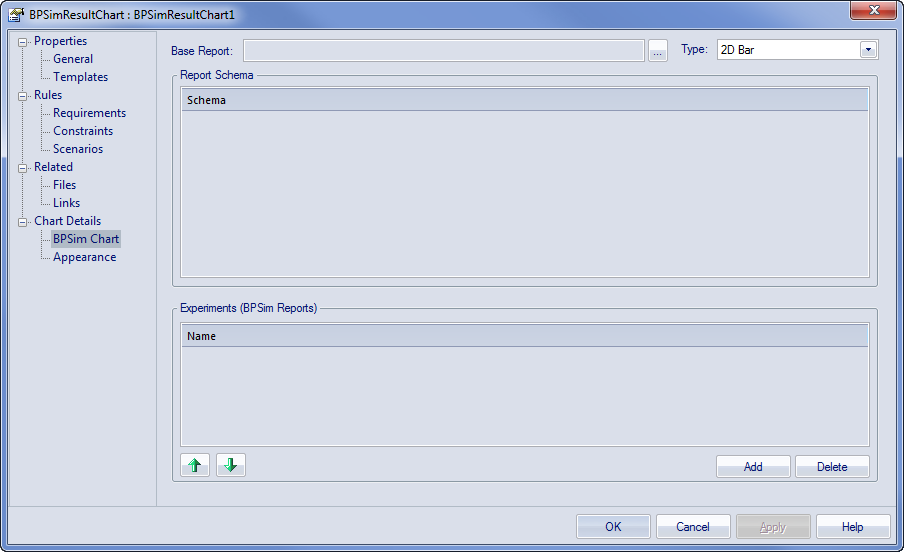Select the General page in tree

click(x=73, y=59)
